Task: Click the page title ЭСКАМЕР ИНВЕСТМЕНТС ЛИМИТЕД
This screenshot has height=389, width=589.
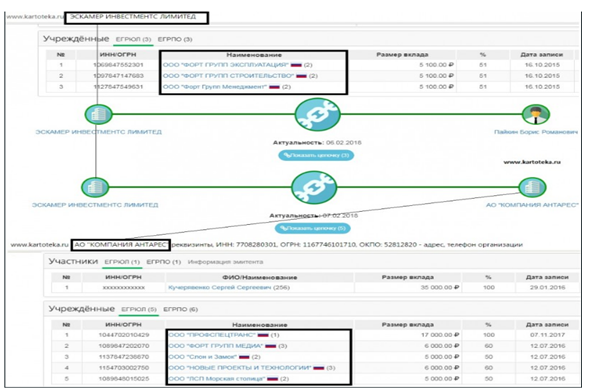Action: click(x=133, y=17)
